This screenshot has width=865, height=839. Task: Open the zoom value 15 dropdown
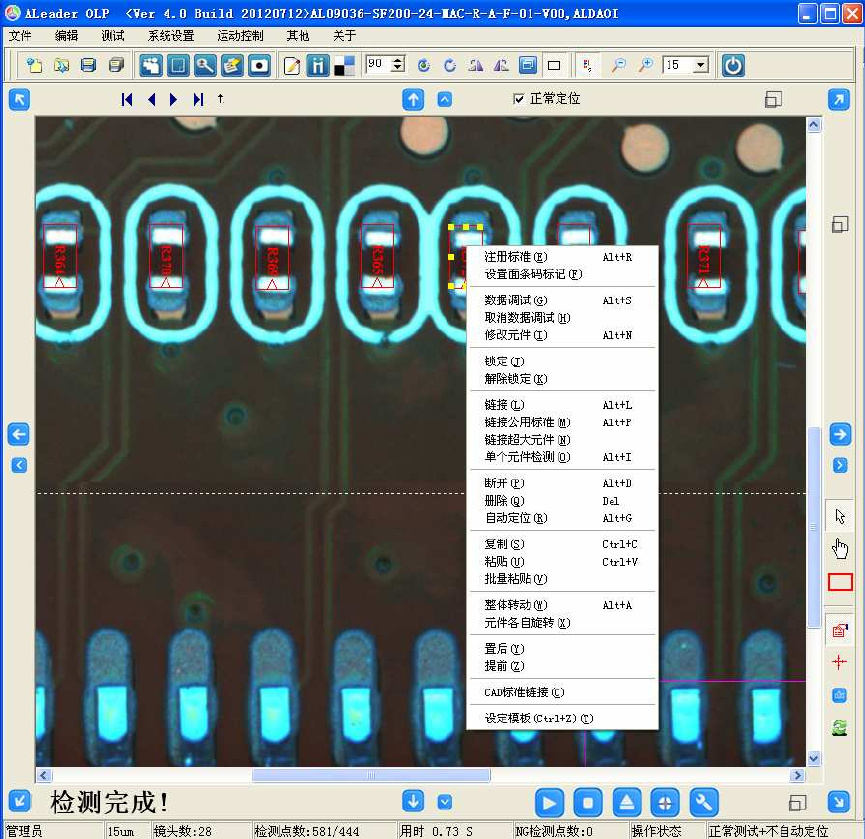point(701,65)
